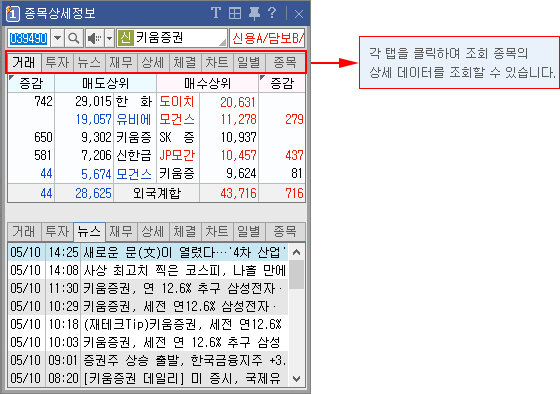Image resolution: width=560 pixels, height=394 pixels.
Task: Select the 뉴스 tab in the lower tab bar
Action: 89,231
